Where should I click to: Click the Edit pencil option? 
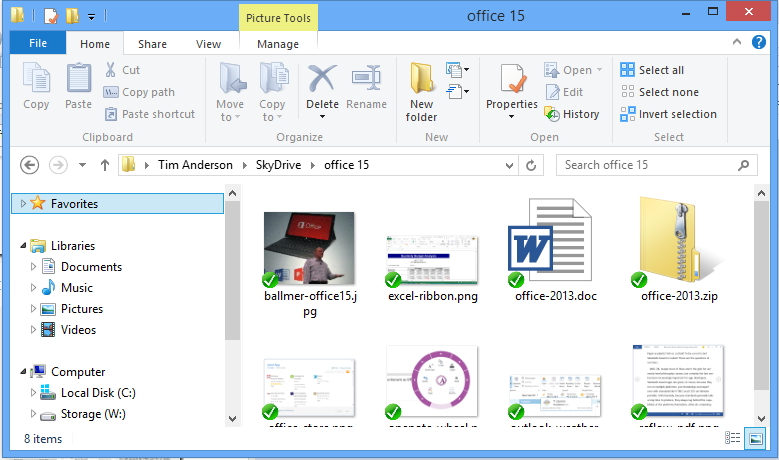(x=564, y=92)
